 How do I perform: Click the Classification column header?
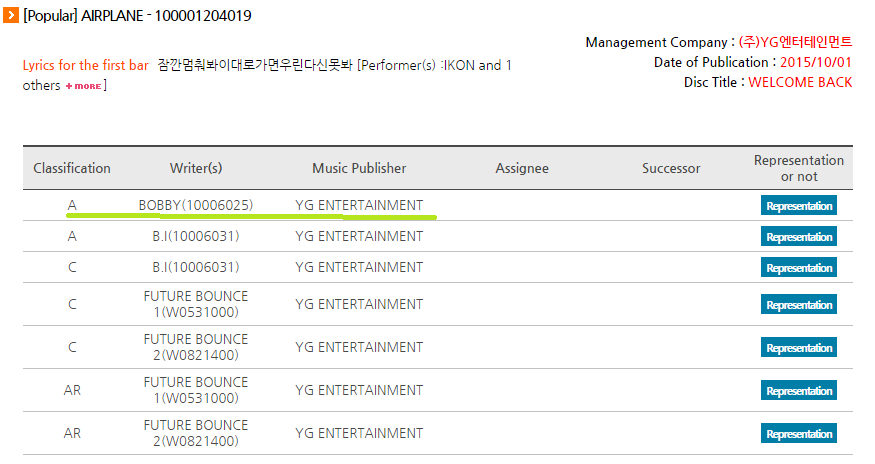(x=72, y=168)
